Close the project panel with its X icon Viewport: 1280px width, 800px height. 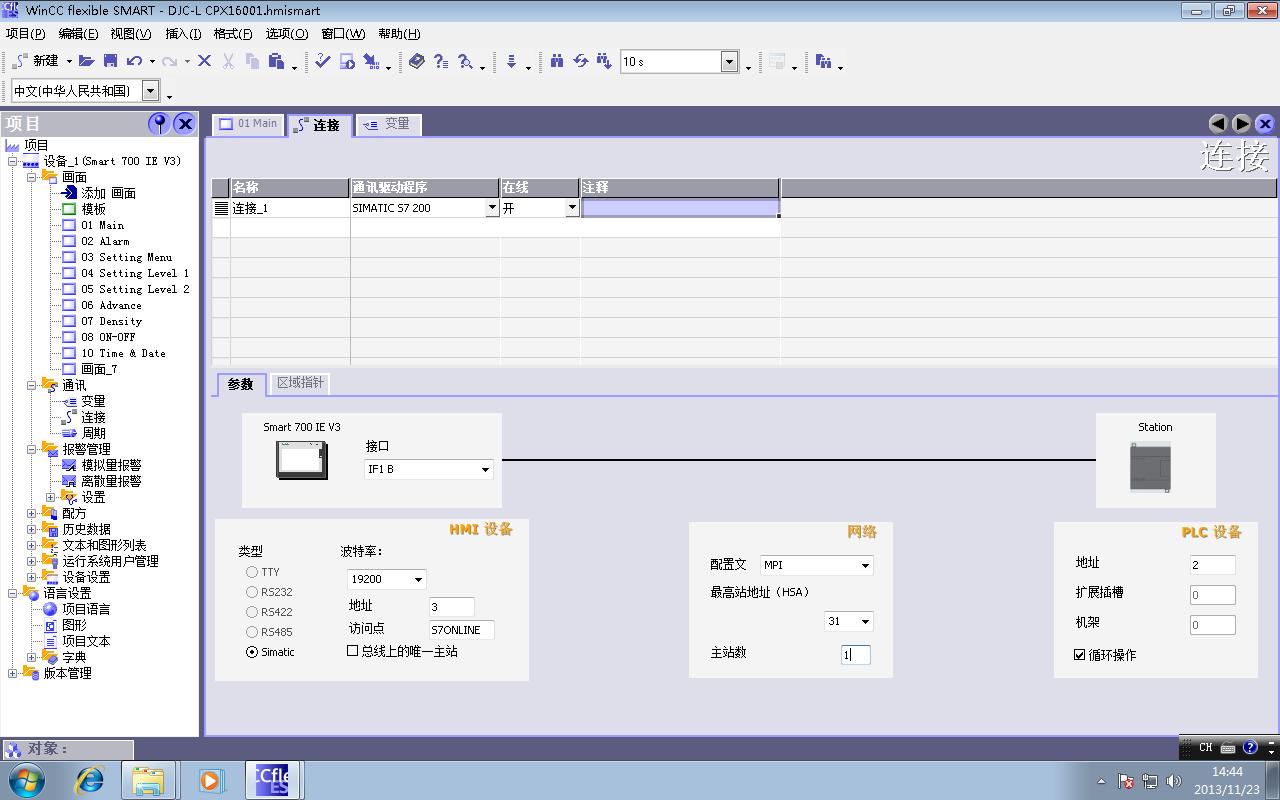click(184, 123)
